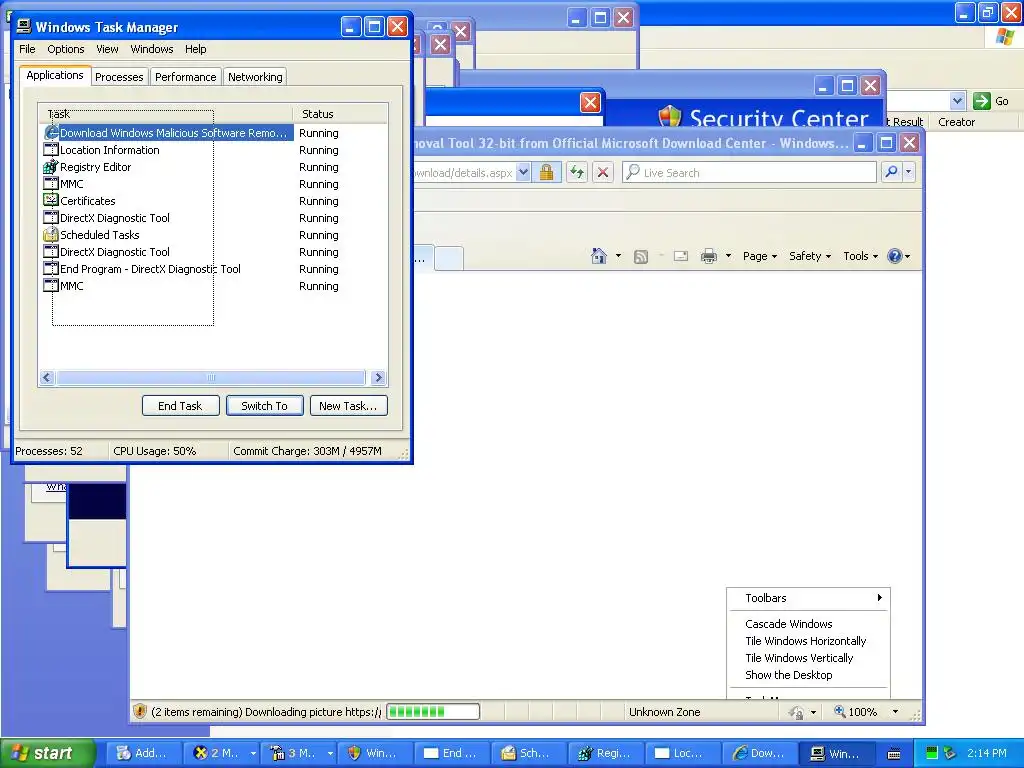Screen dimensions: 1024x768
Task: Click the Scheduled Tasks folder icon in list
Action: (51, 234)
